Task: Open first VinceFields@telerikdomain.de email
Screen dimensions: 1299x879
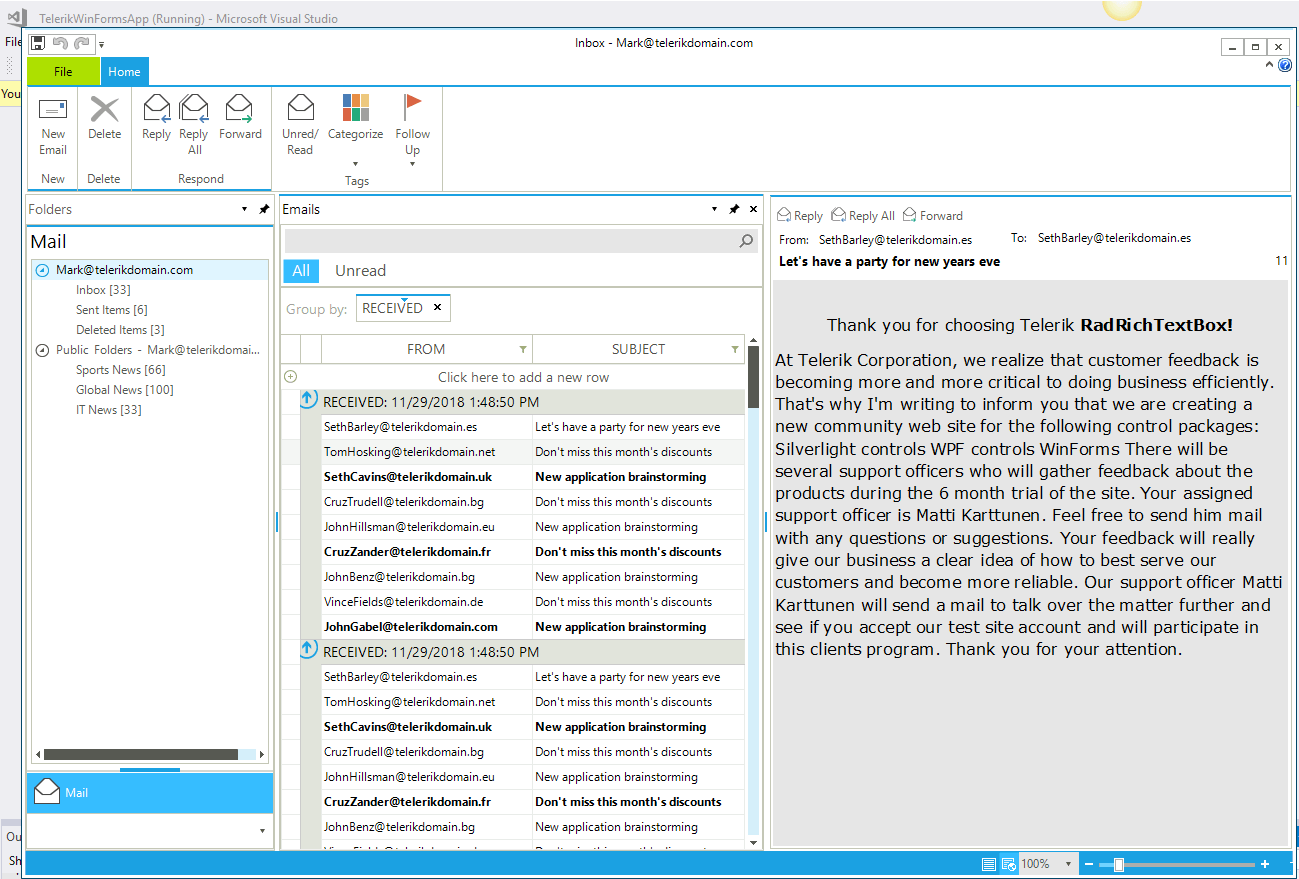Action: click(403, 602)
